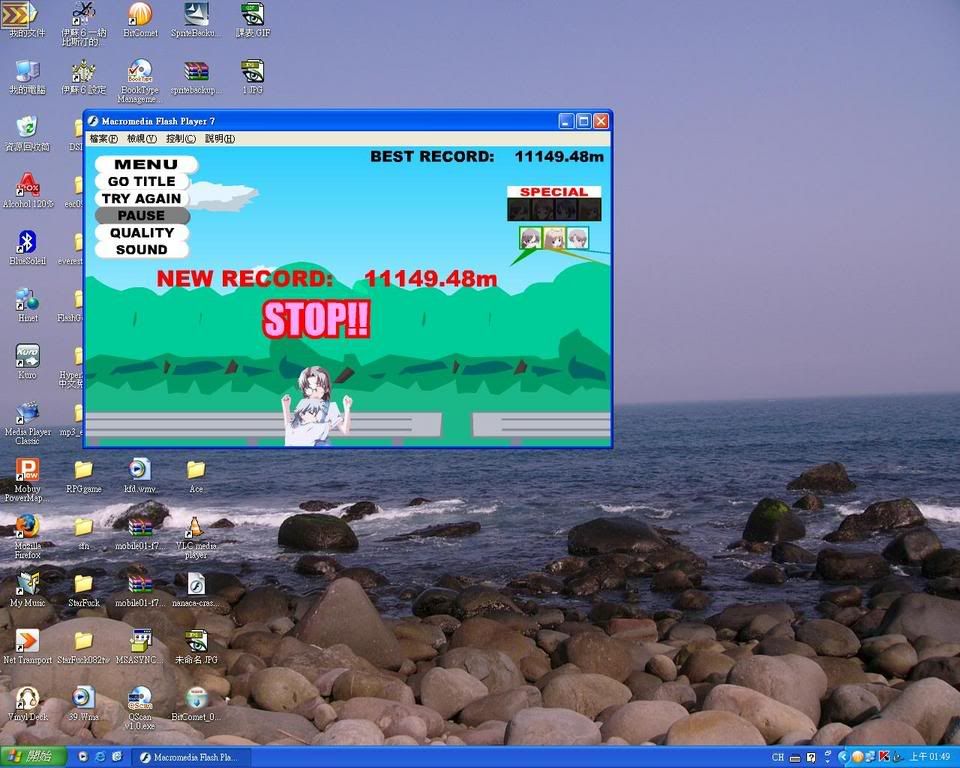Image resolution: width=960 pixels, height=768 pixels.
Task: Open the SpriteBackup desktop icon in the top row
Action: click(x=195, y=20)
